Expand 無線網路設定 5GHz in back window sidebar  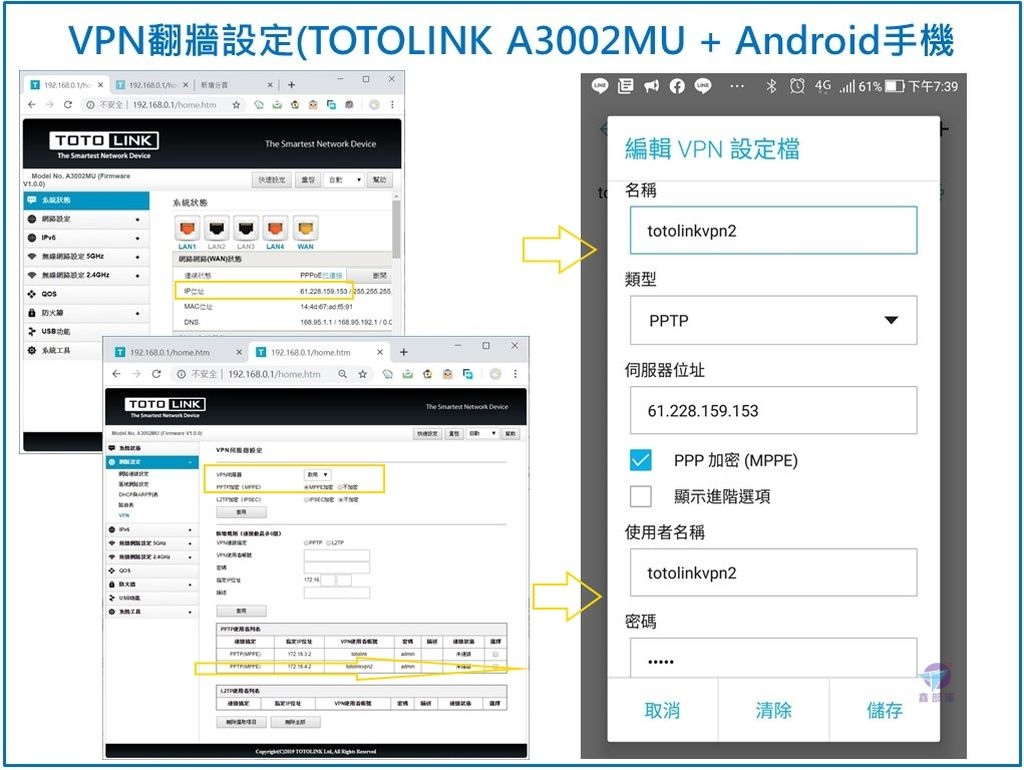click(86, 257)
